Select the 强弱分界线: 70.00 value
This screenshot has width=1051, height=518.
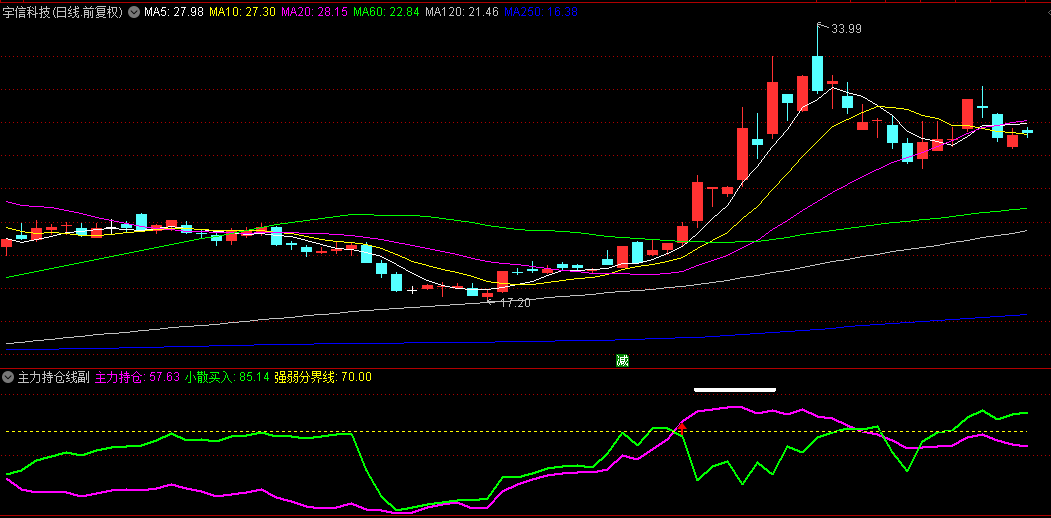click(x=323, y=377)
